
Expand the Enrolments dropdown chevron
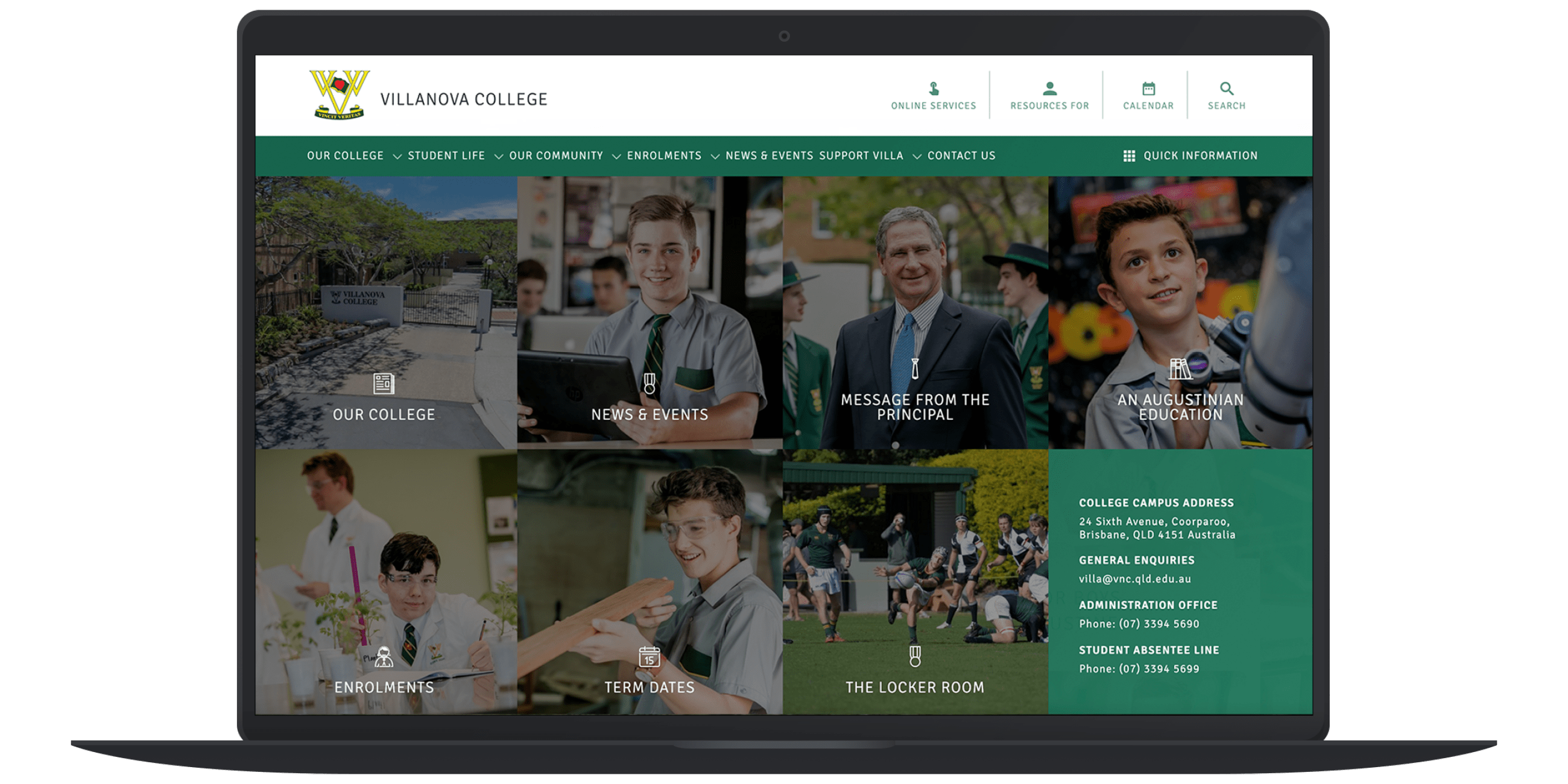point(715,156)
